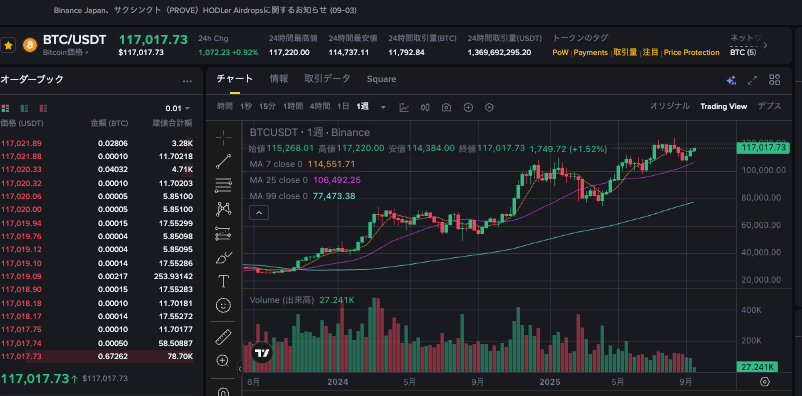Image resolution: width=802 pixels, height=396 pixels.
Task: Take chart snapshot with camera icon
Action: (x=447, y=107)
